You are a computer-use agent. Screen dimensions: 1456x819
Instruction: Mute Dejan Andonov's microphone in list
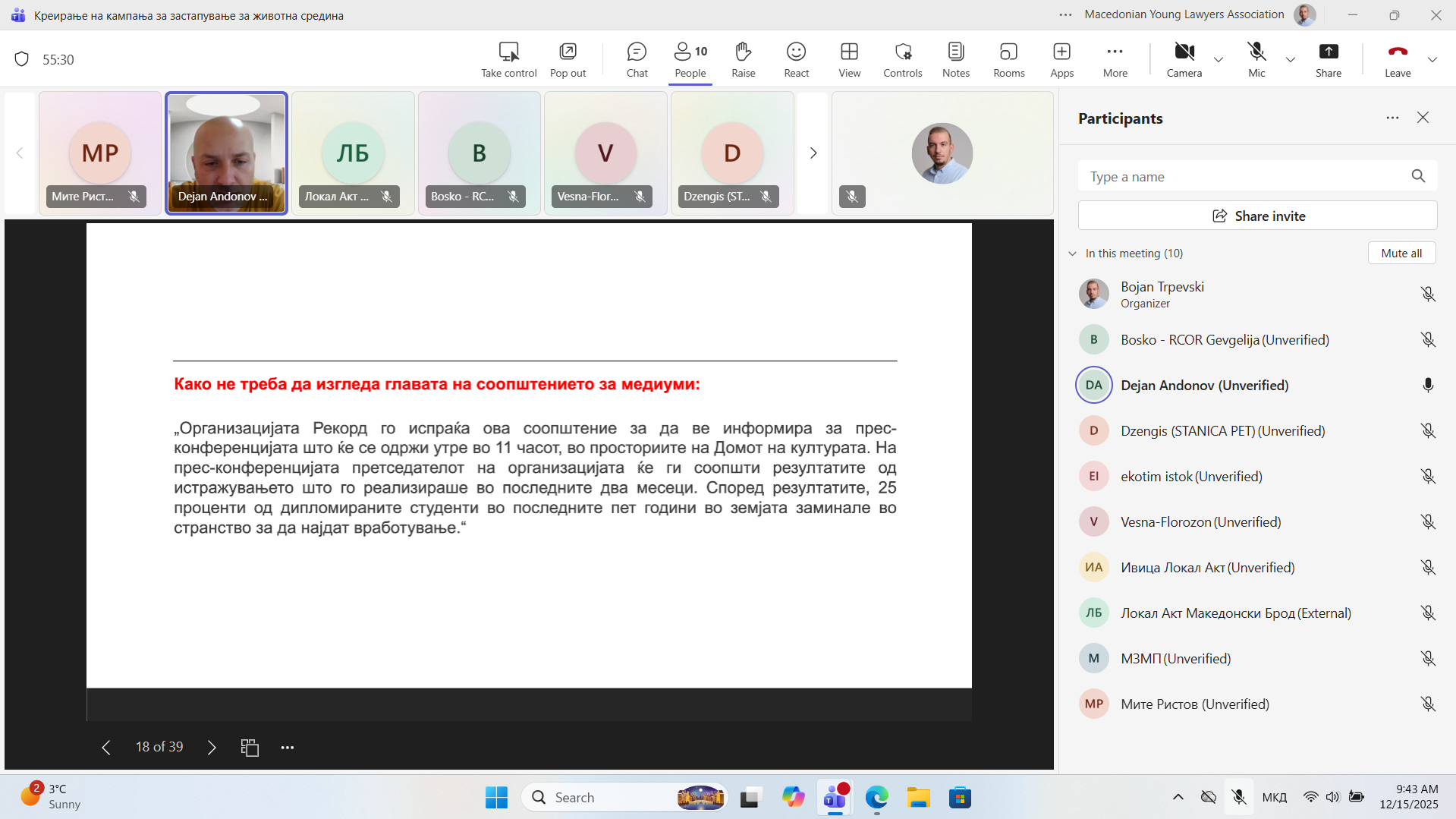tap(1427, 386)
